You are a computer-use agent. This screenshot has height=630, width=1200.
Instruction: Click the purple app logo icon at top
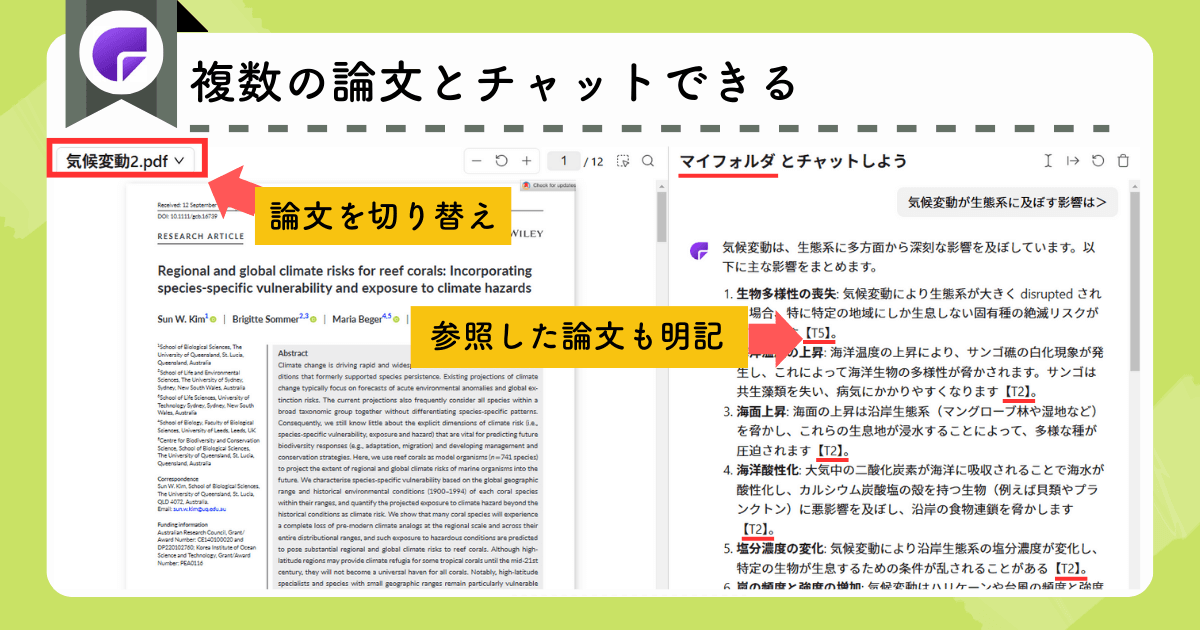pyautogui.click(x=123, y=53)
